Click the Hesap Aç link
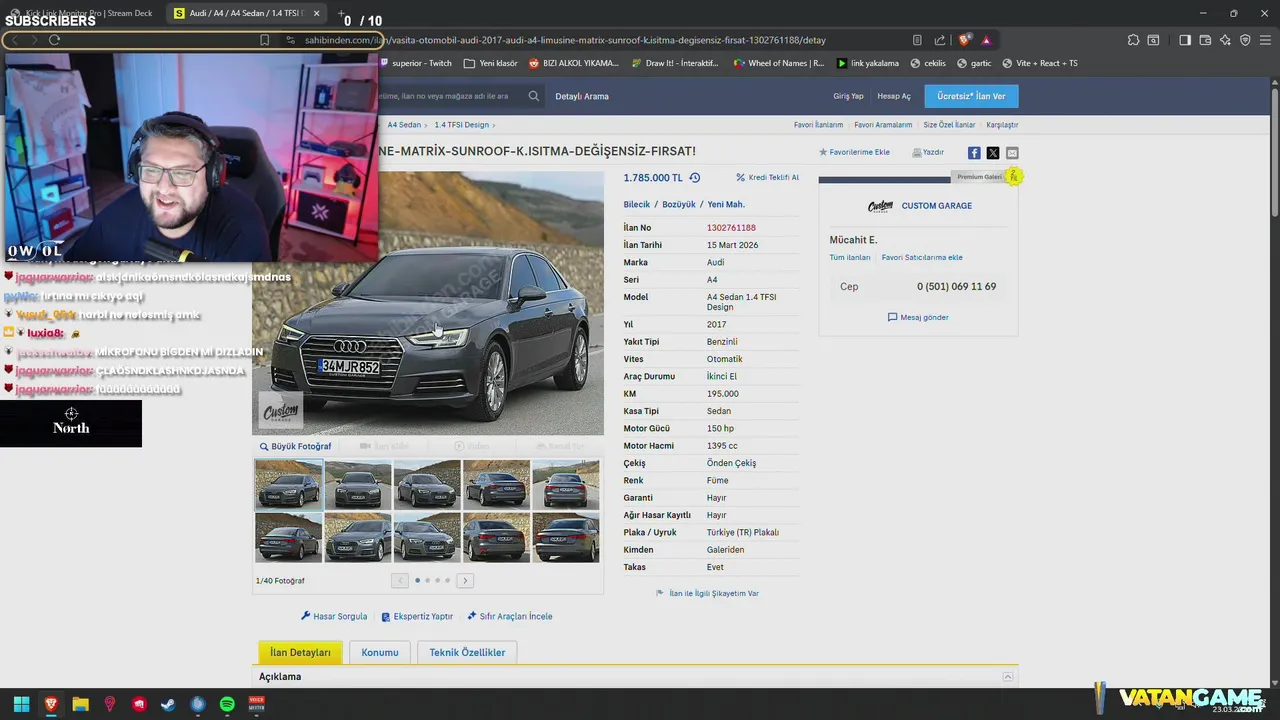 point(894,96)
